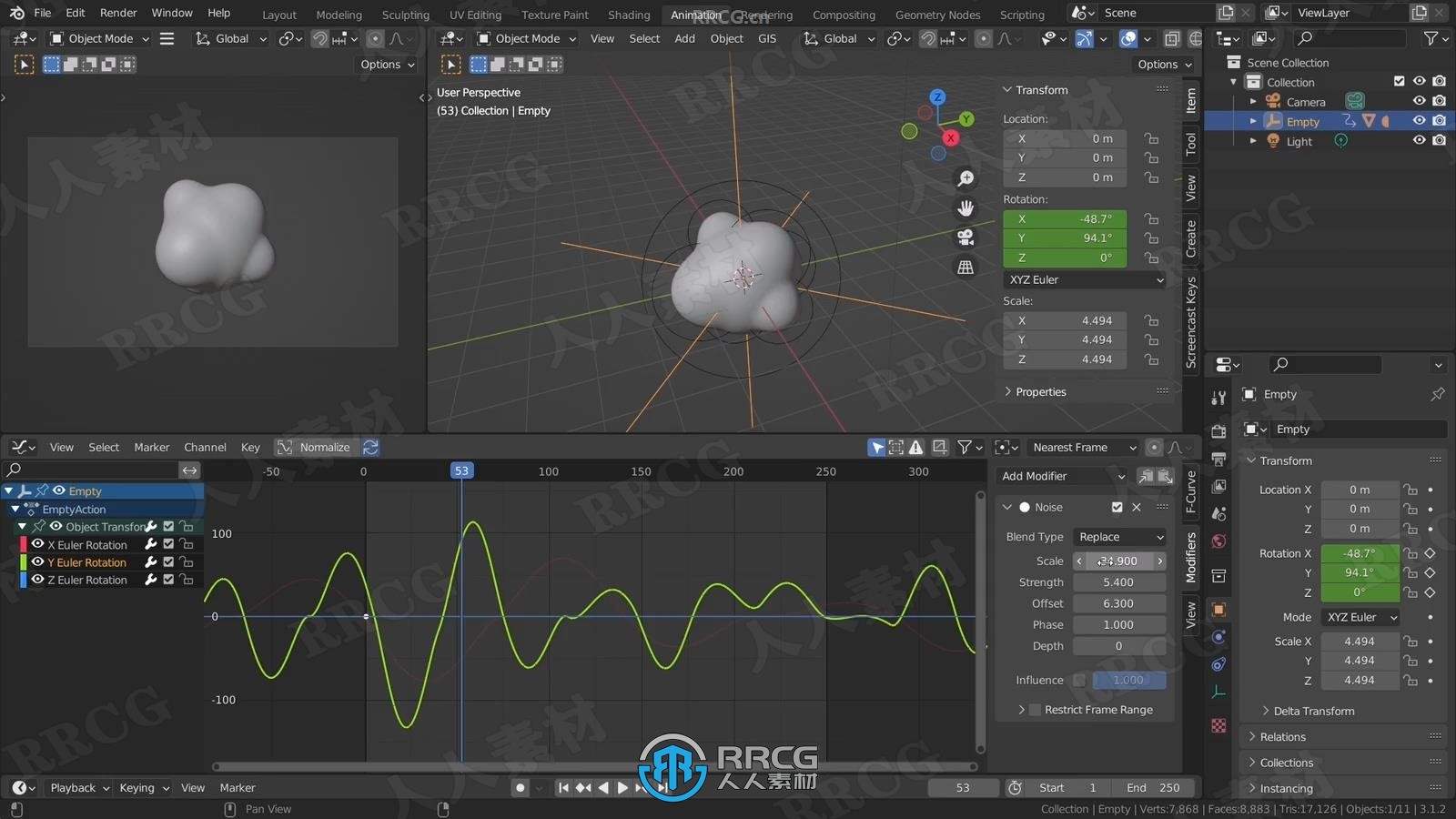
Task: Enable Restrict Frame Range checkbox
Action: (1035, 710)
